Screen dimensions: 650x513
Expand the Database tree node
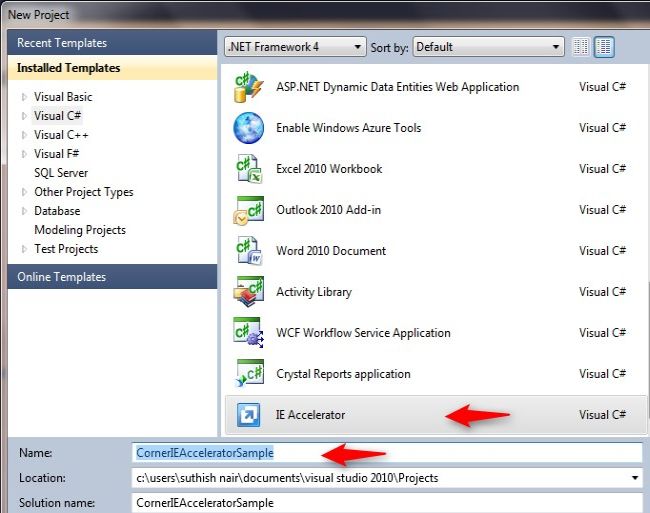(x=24, y=211)
